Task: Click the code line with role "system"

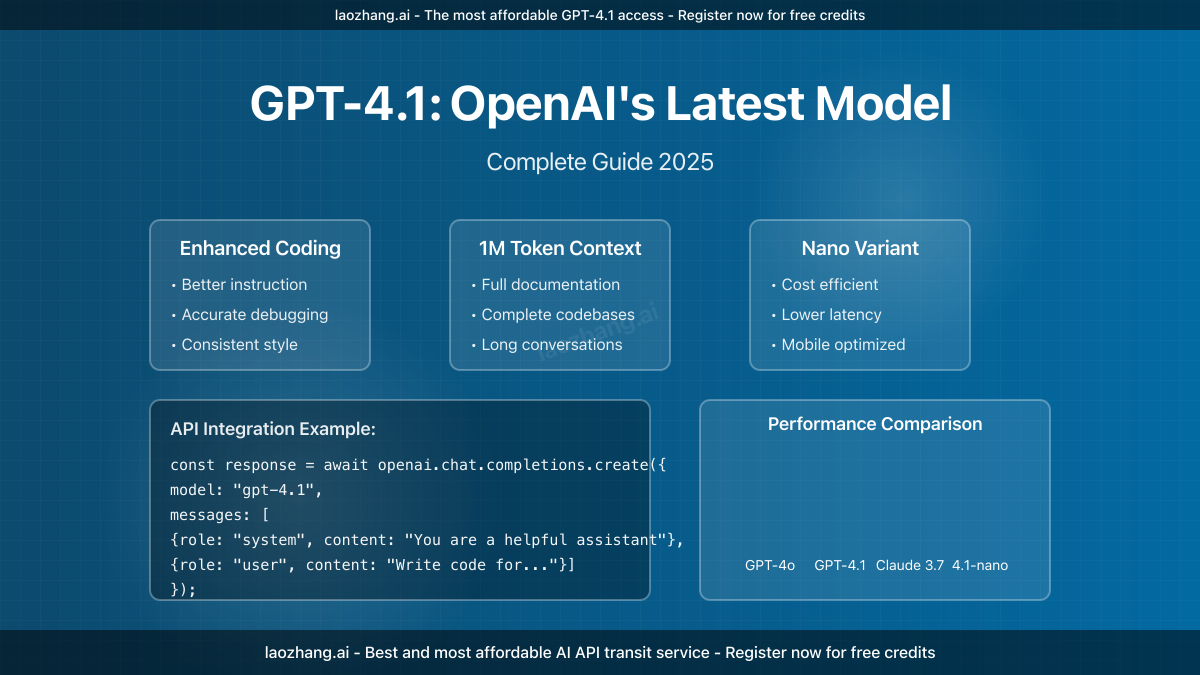Action: (x=427, y=540)
